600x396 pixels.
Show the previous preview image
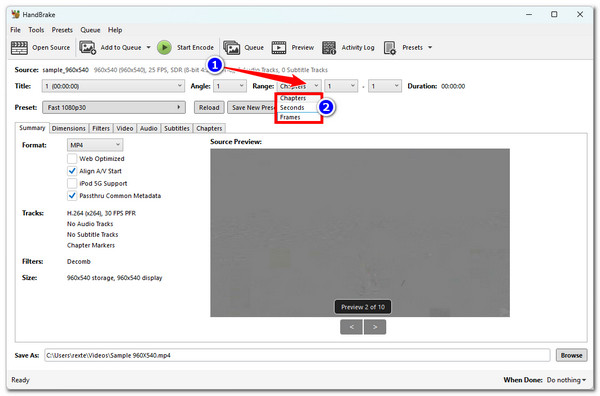coord(351,327)
